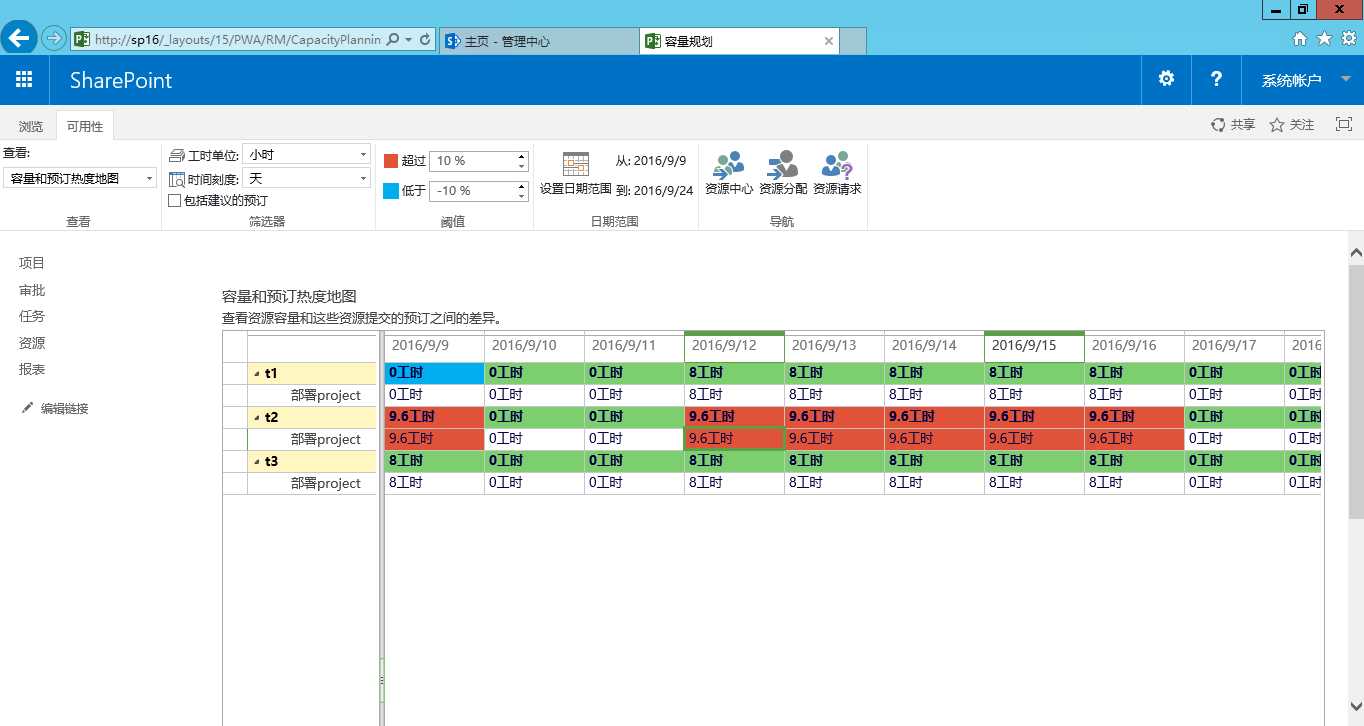Viewport: 1364px width, 726px height.
Task: Select the 2016/9/15 column header
Action: 1034,345
